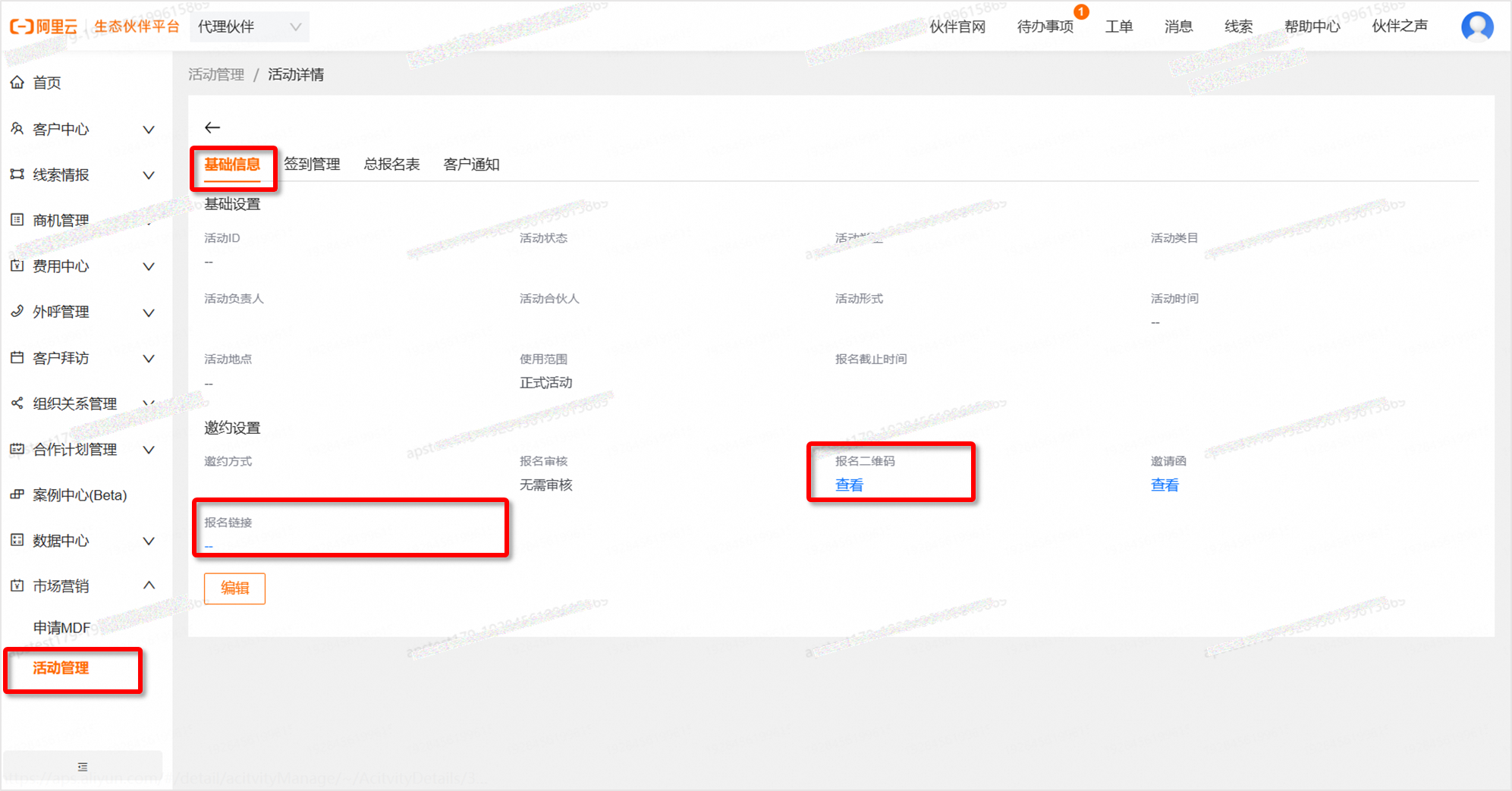Click the 案例中心(Beta) sidebar icon
The width and height of the screenshot is (1512, 791).
pos(17,495)
